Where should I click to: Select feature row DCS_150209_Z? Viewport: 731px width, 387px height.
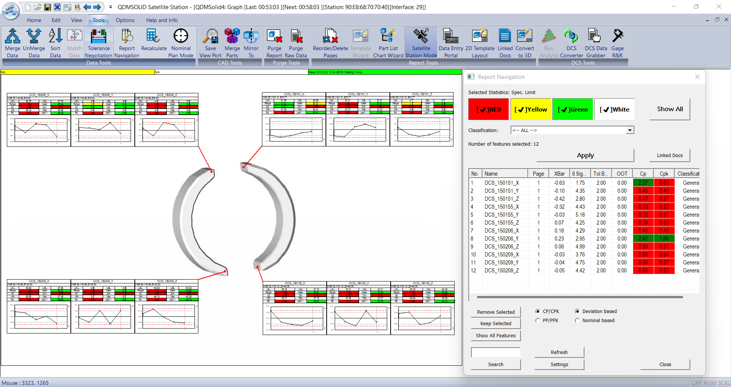[584, 270]
